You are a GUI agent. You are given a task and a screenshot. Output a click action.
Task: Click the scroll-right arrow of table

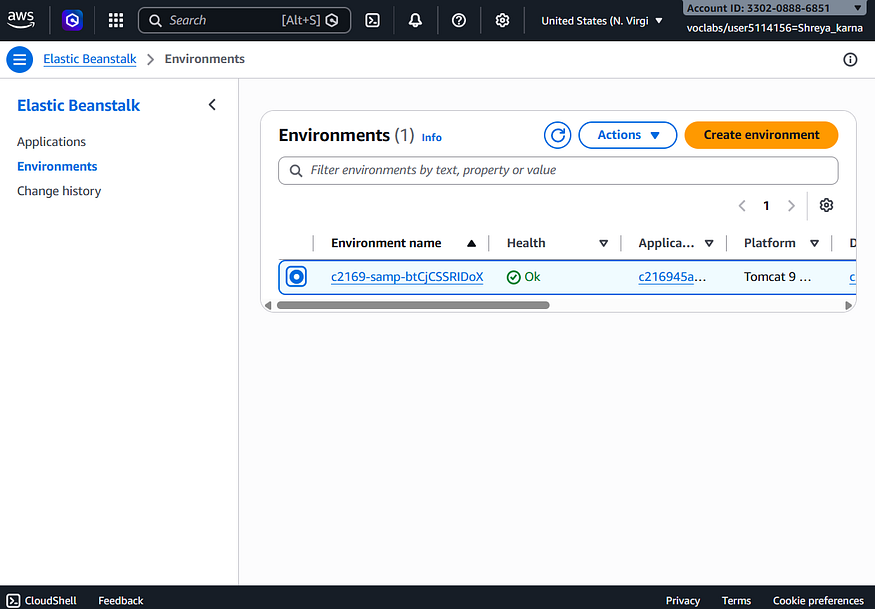pos(848,305)
